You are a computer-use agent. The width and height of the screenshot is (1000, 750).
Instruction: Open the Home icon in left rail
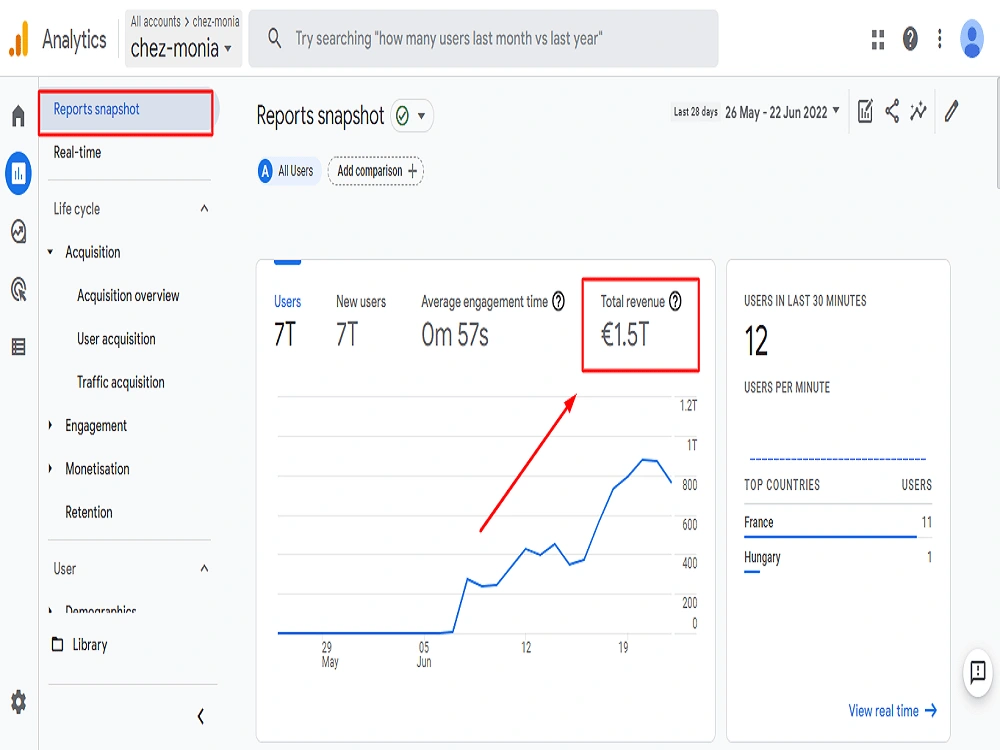pyautogui.click(x=16, y=116)
